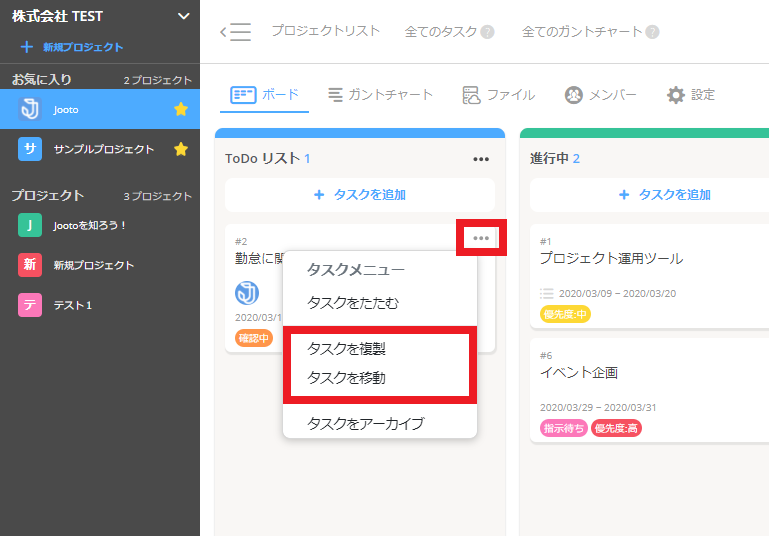The image size is (769, 536).
Task: Click the help icon beside 全てのタスク
Action: [488, 32]
